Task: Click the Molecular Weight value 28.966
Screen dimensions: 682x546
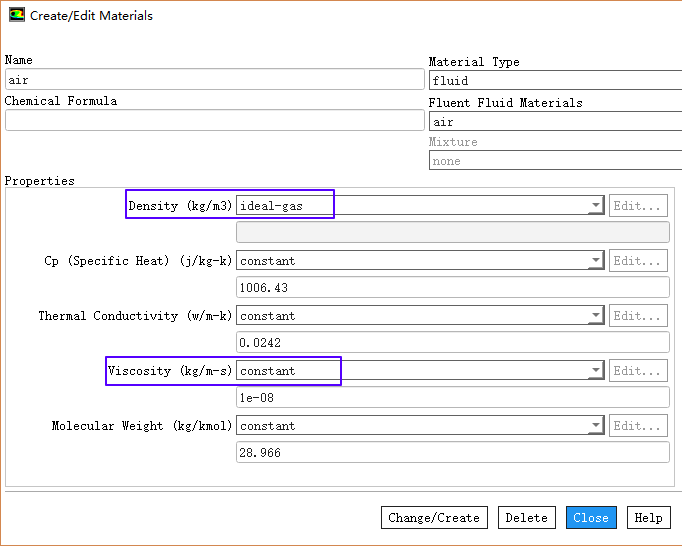Action: pyautogui.click(x=452, y=453)
